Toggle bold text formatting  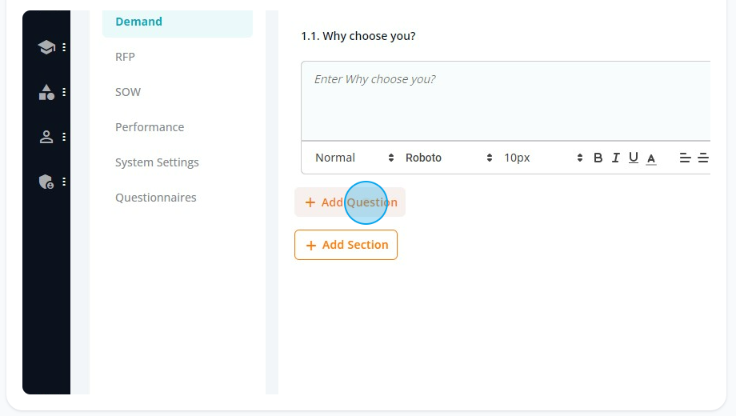pyautogui.click(x=598, y=158)
